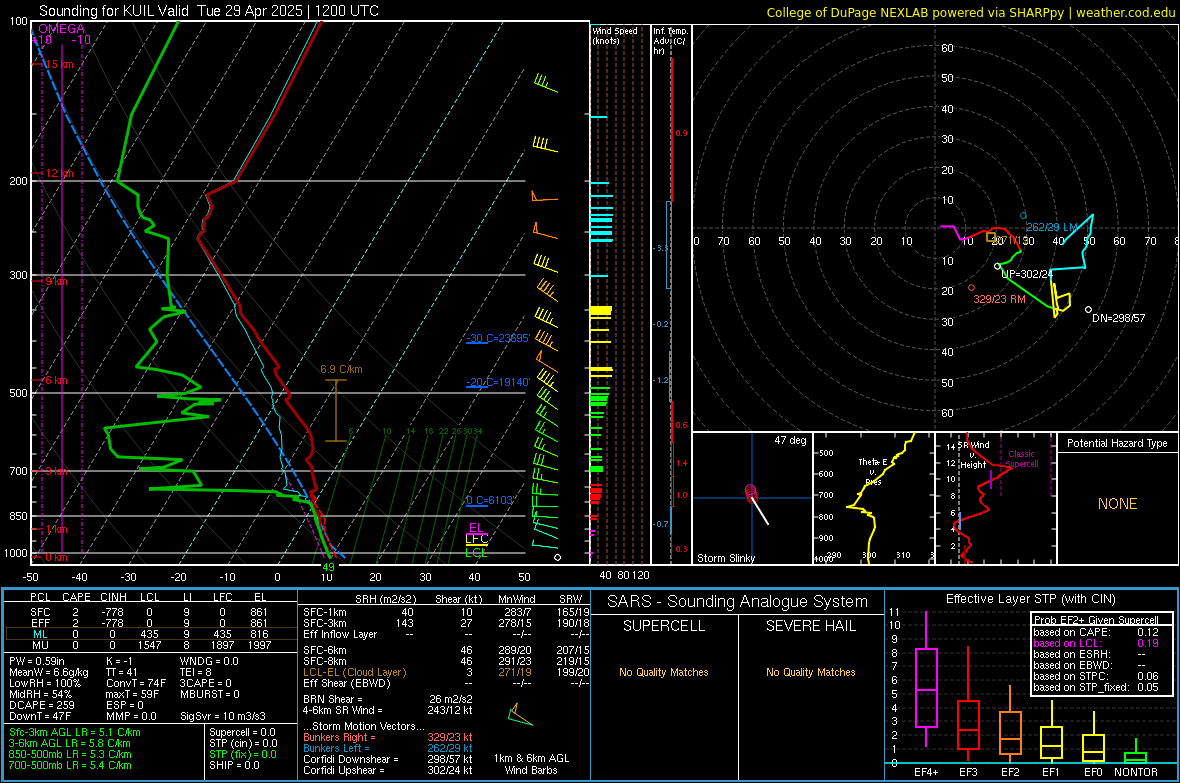This screenshot has height=783, width=1180.
Task: Click the 'Inf. Temp. Adv.' panel header
Action: (x=669, y=40)
